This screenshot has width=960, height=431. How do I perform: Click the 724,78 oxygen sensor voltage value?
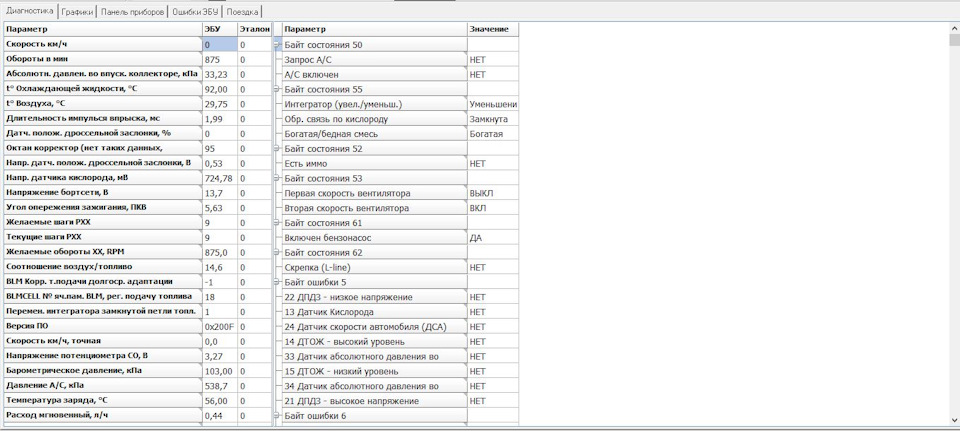pos(219,178)
